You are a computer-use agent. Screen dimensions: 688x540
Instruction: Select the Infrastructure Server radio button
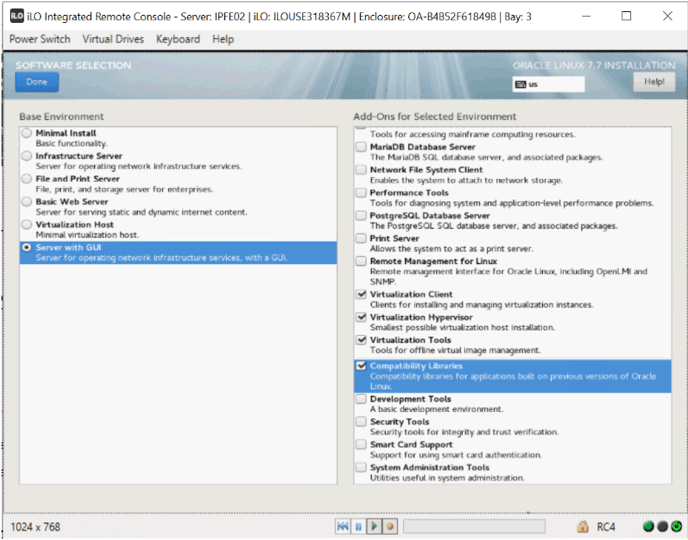[27, 156]
